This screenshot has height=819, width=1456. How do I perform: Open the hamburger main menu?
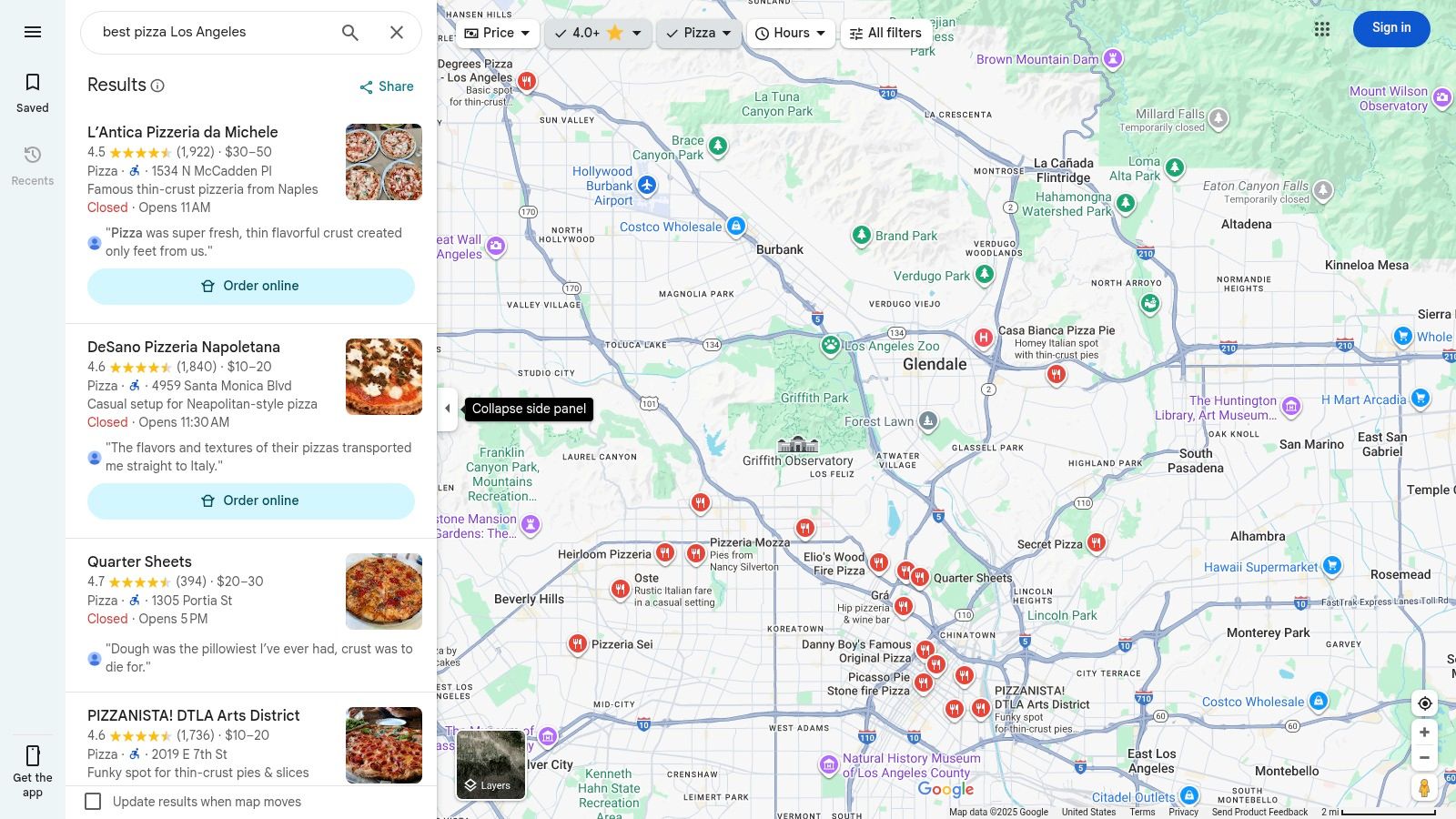point(33,32)
